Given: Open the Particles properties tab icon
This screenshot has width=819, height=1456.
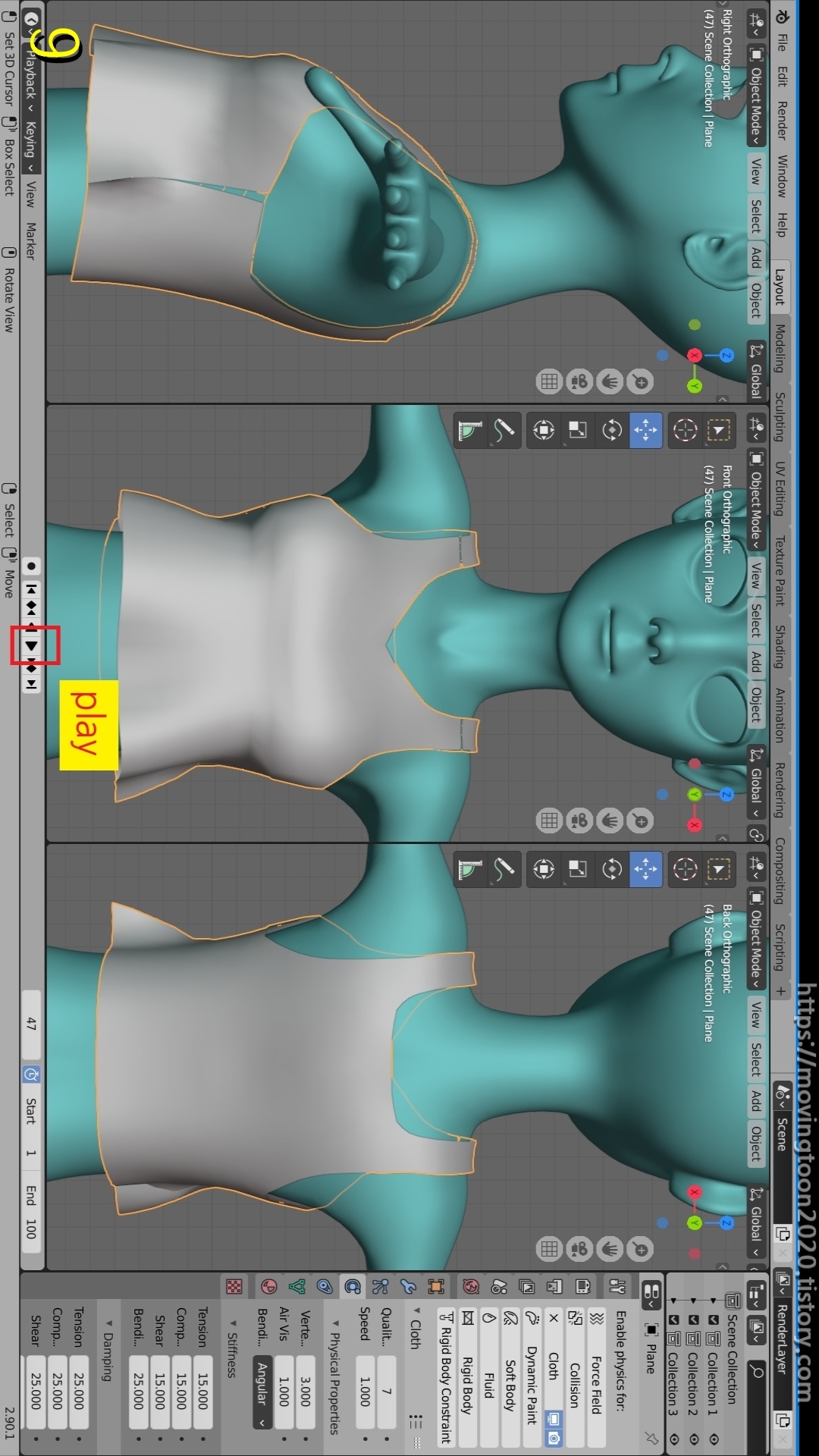Looking at the screenshot, I should (x=380, y=1286).
